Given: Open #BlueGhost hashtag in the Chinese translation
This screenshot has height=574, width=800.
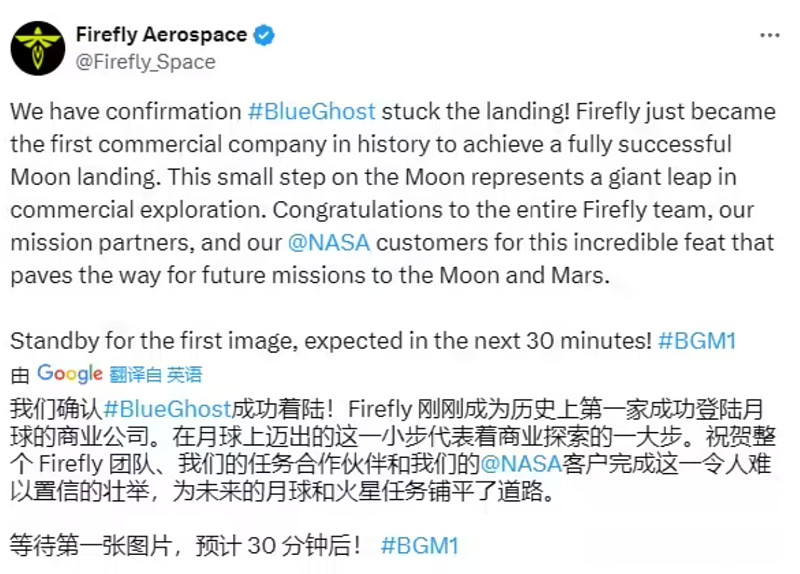Looking at the screenshot, I should pos(167,408).
